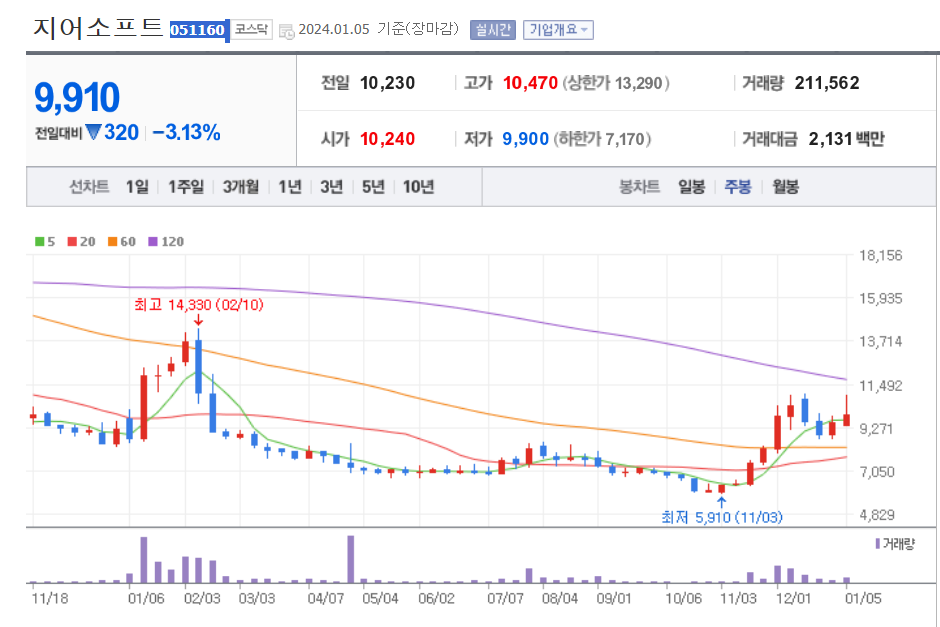Open the 기업개요 dropdown
The height and width of the screenshot is (627, 940).
(x=558, y=30)
